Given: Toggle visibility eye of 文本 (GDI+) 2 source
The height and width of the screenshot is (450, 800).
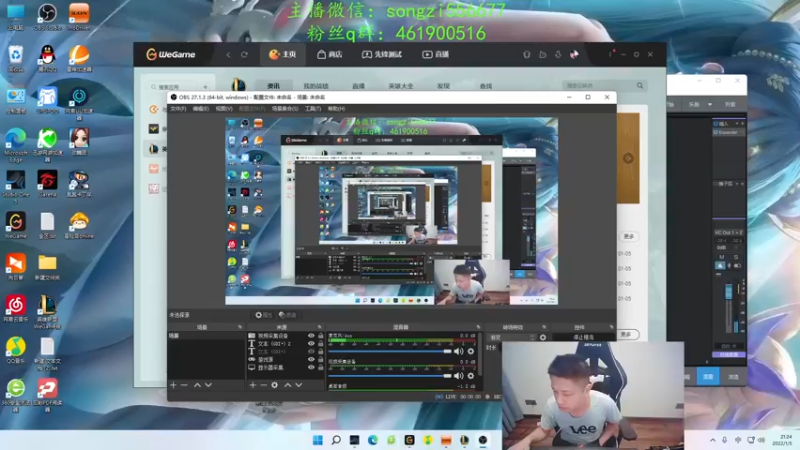Looking at the screenshot, I should tap(311, 343).
